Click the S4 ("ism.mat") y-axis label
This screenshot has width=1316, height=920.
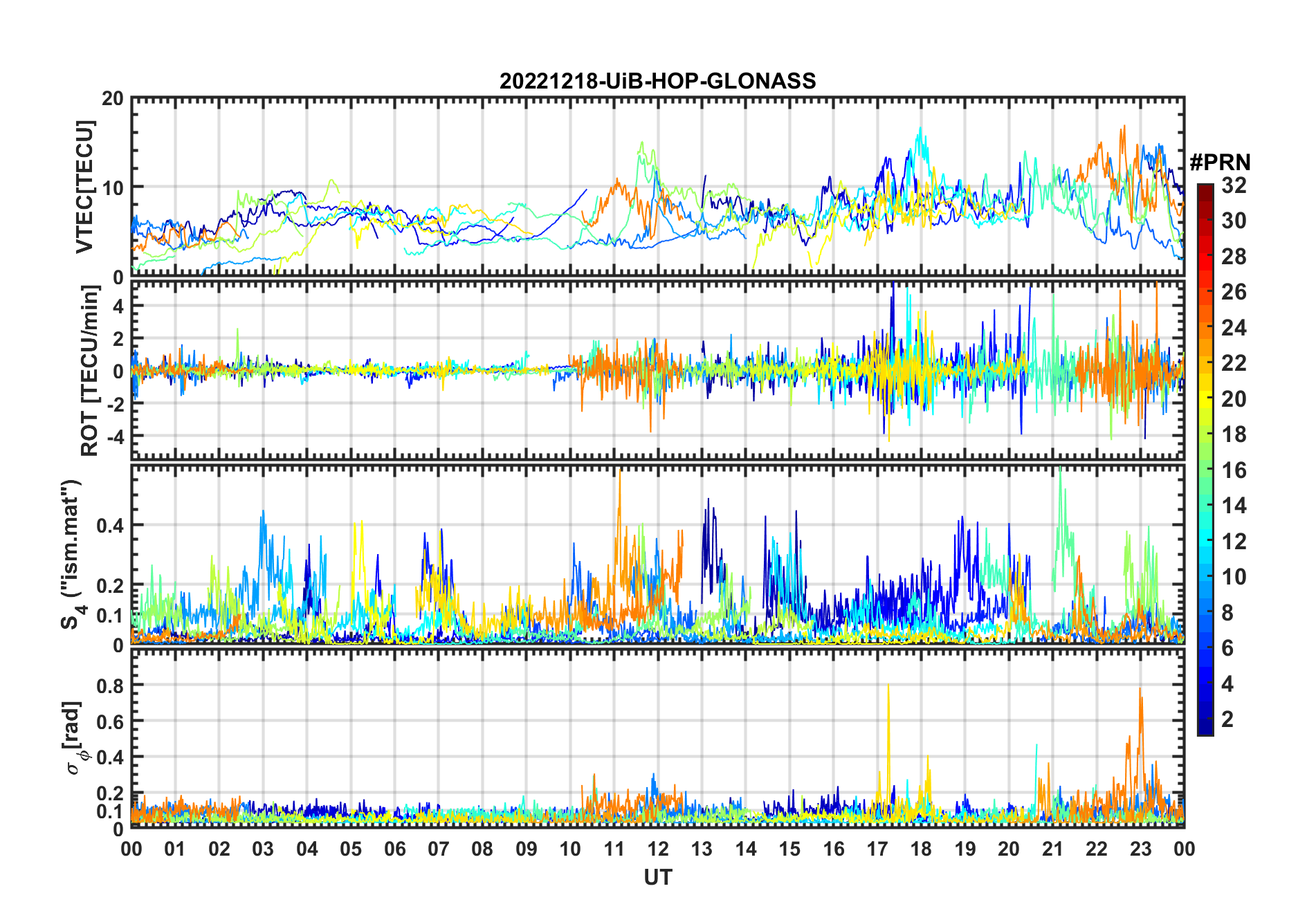click(x=71, y=555)
